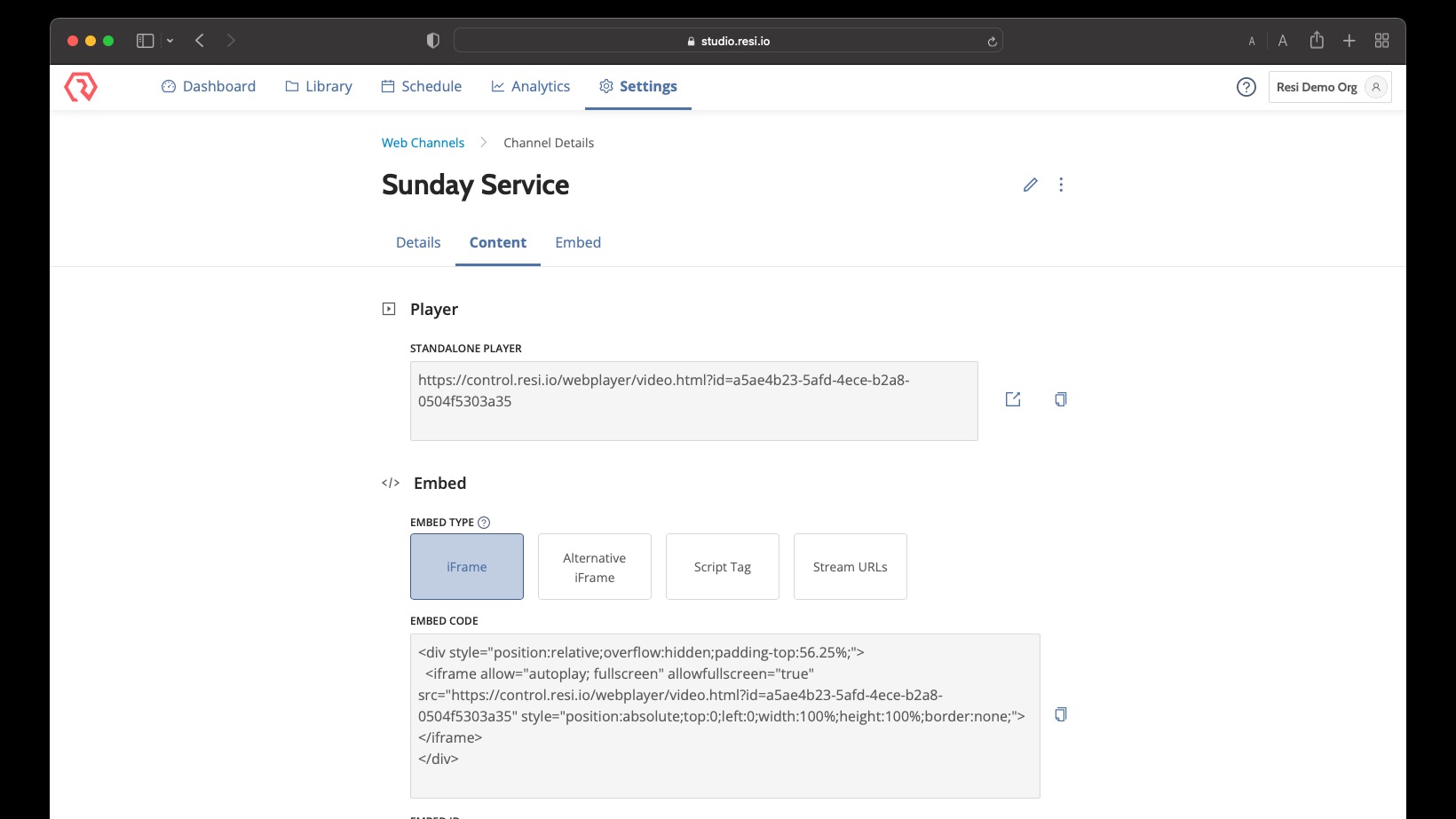Show the Safari tab overview grid
1456x819 pixels.
click(1381, 41)
